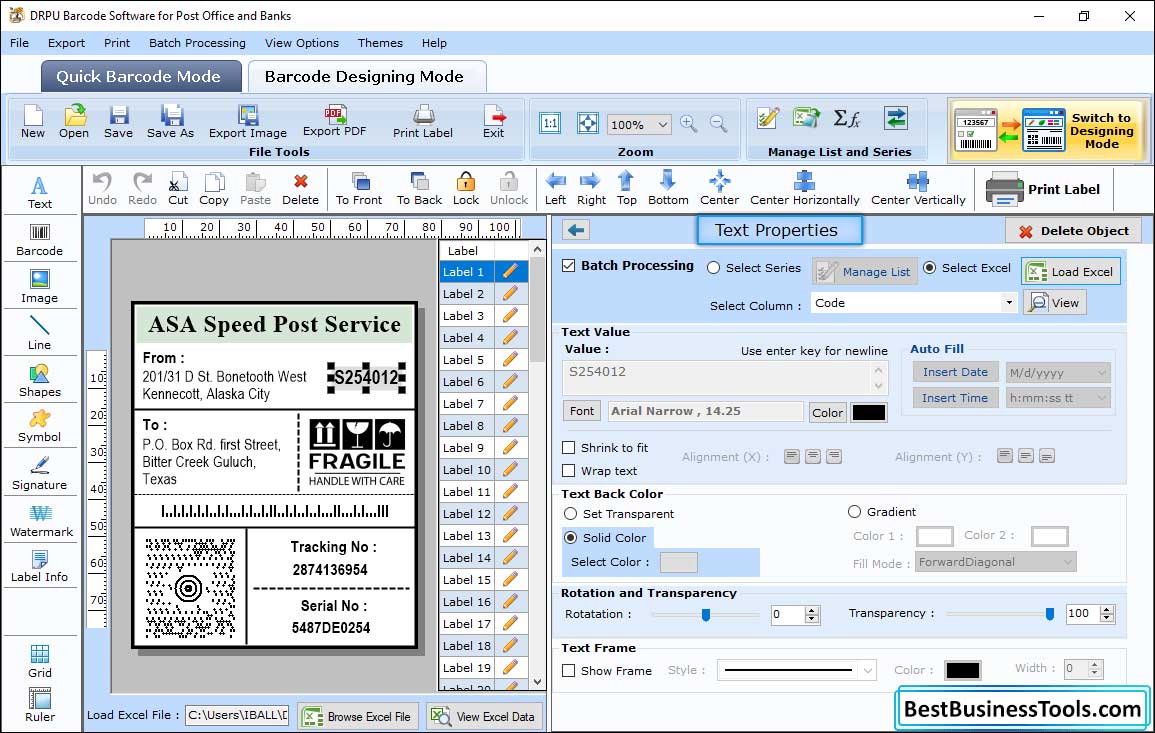
Task: Click the black text Color swatch
Action: click(x=869, y=413)
